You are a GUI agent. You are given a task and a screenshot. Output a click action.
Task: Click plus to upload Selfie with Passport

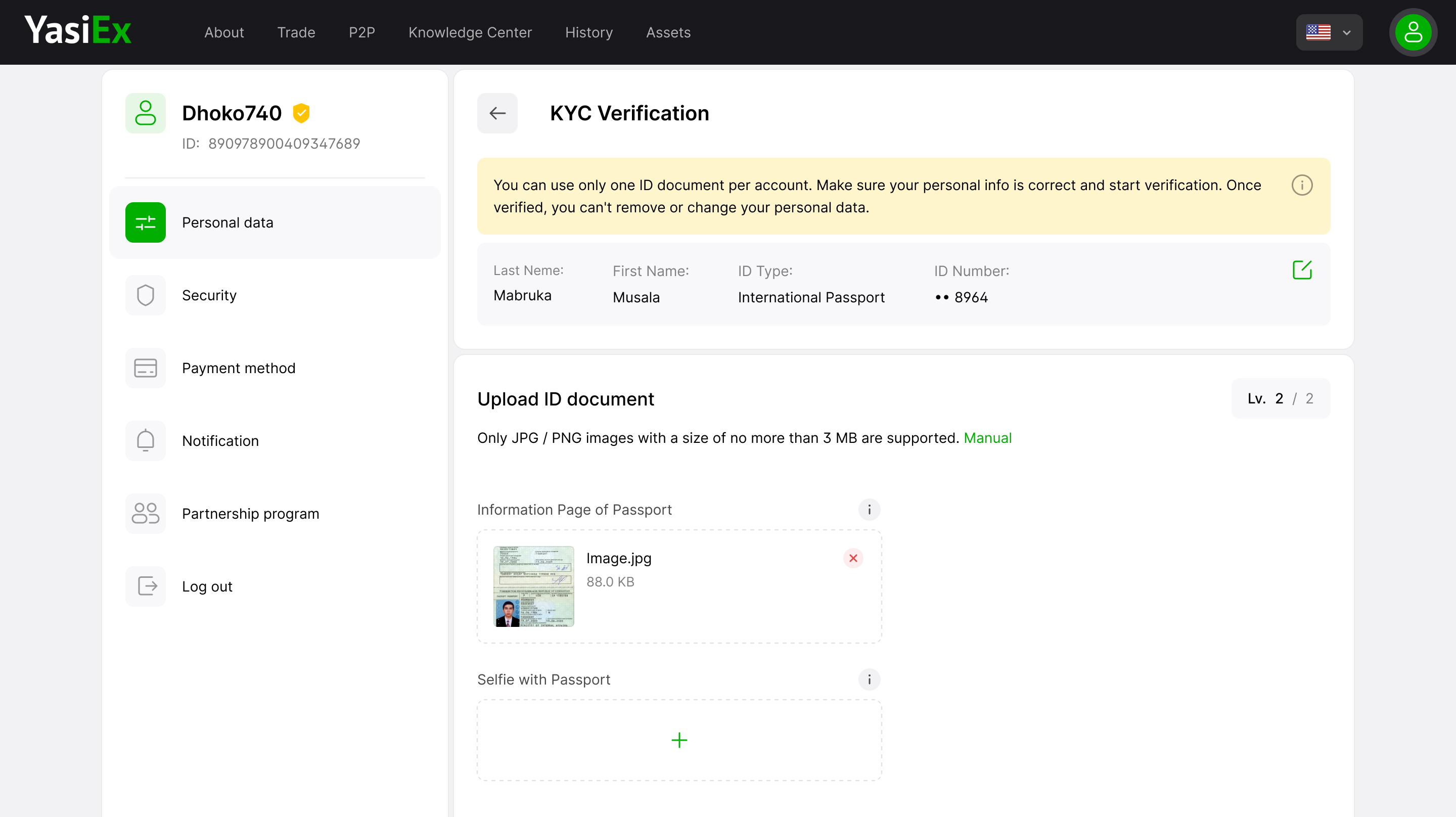[679, 740]
